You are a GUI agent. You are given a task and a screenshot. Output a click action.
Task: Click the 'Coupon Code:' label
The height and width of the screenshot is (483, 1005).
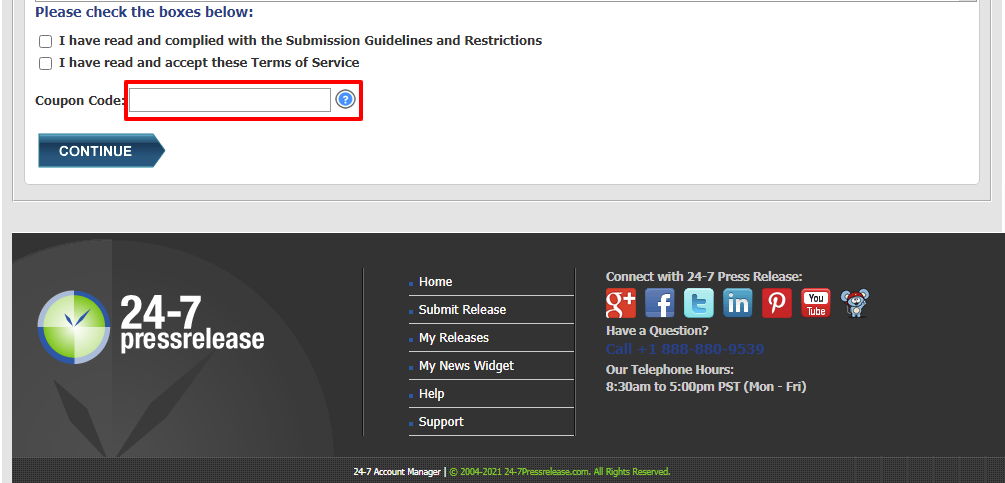80,101
